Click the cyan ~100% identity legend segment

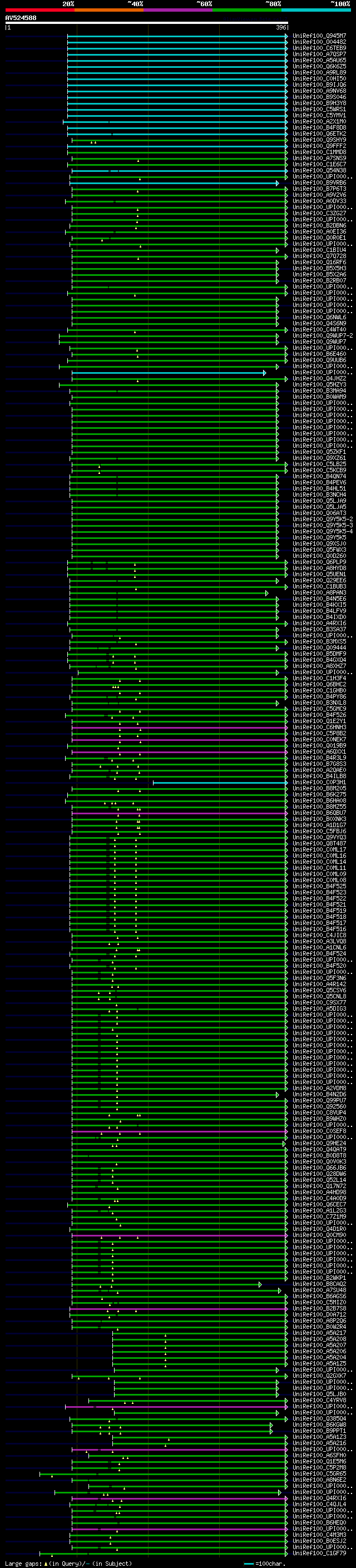[x=316, y=10]
